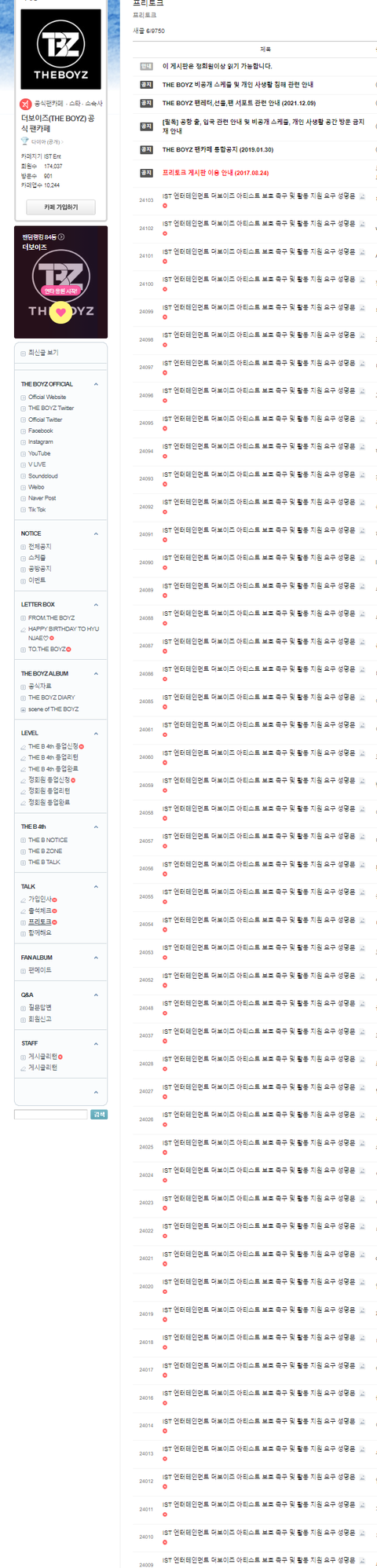Screen dimensions: 377x1568
Task: Collapse THE BOYZ OFFICIAL menu section
Action: click(x=96, y=384)
